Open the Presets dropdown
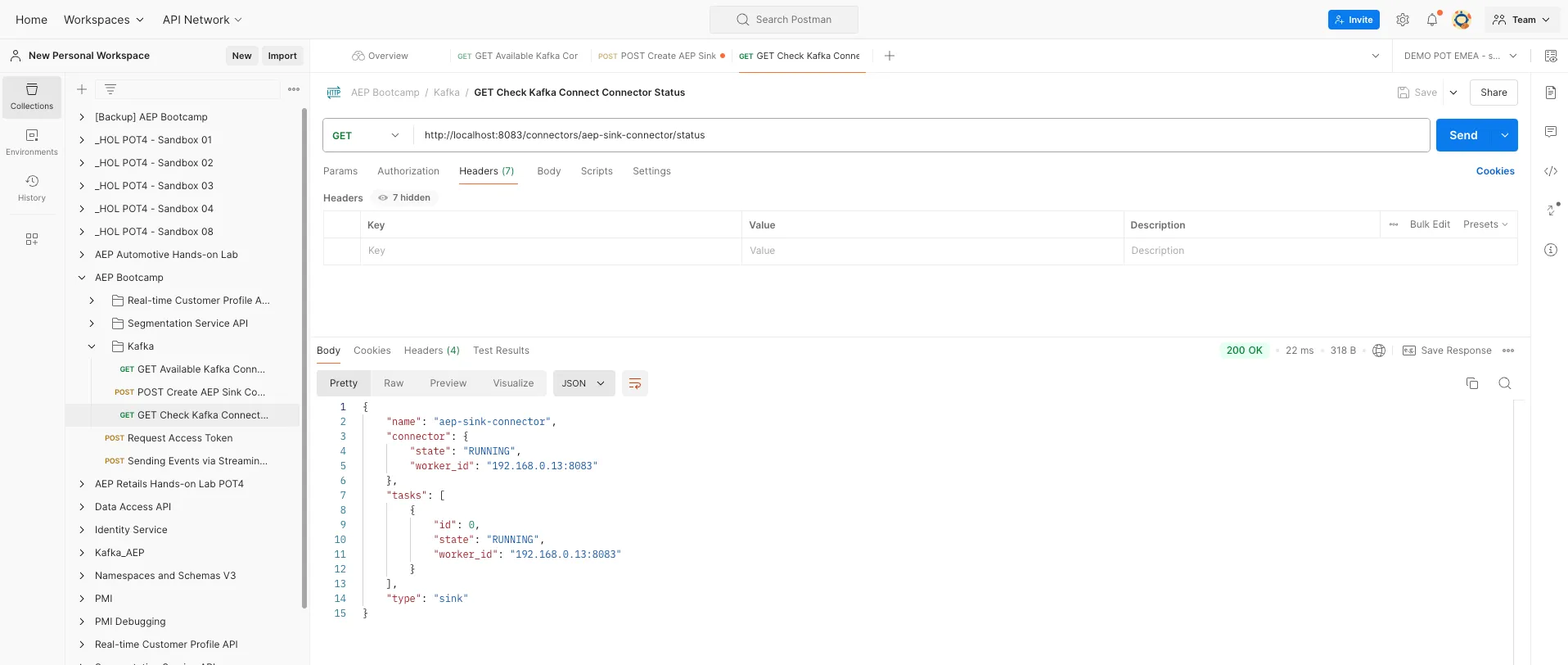 coord(1485,224)
